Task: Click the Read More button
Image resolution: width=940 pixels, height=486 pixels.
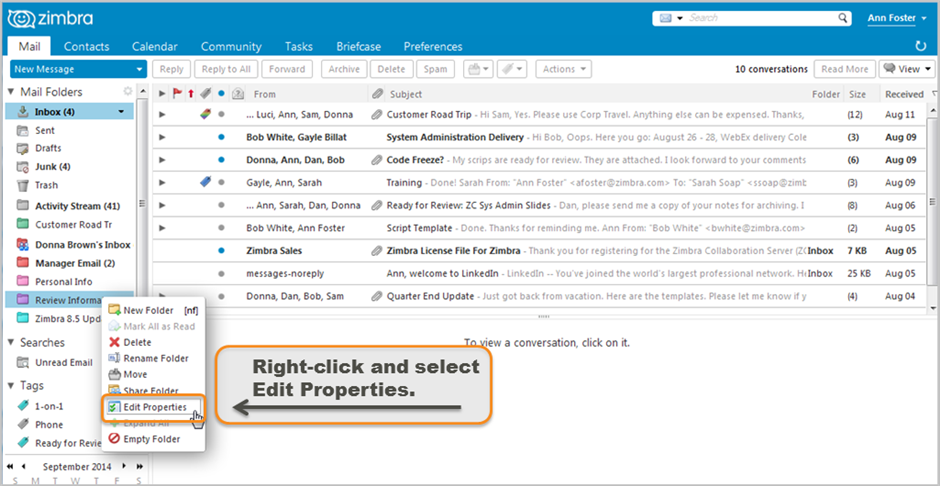Action: tap(845, 69)
